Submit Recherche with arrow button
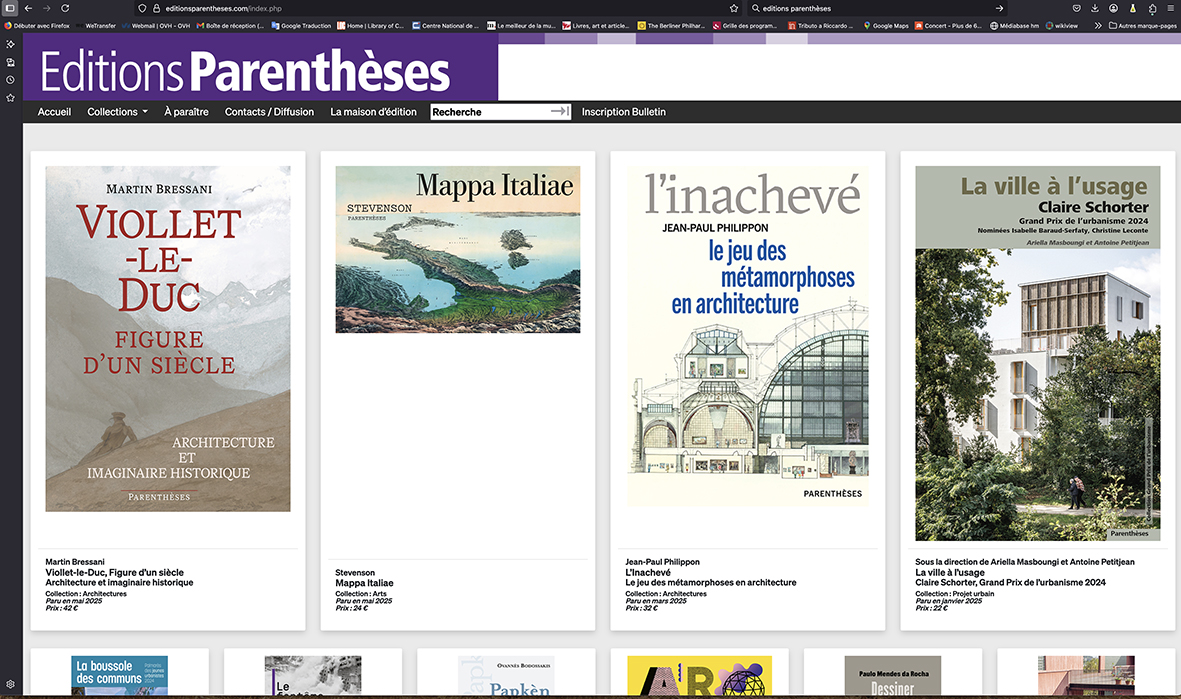1181x699 pixels. coord(560,111)
